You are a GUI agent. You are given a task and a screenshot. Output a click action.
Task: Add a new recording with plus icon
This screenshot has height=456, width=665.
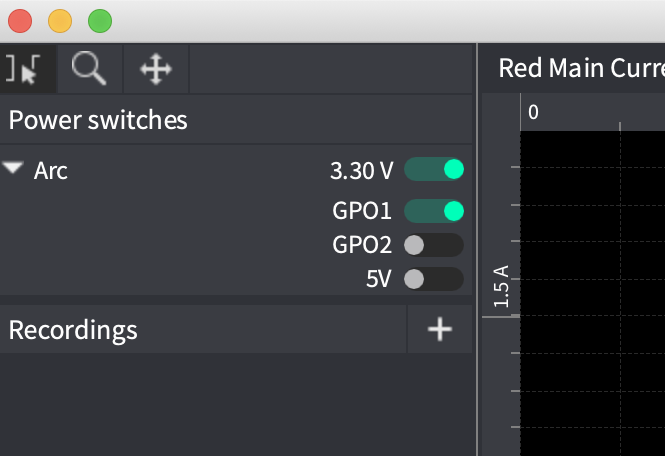tap(440, 329)
